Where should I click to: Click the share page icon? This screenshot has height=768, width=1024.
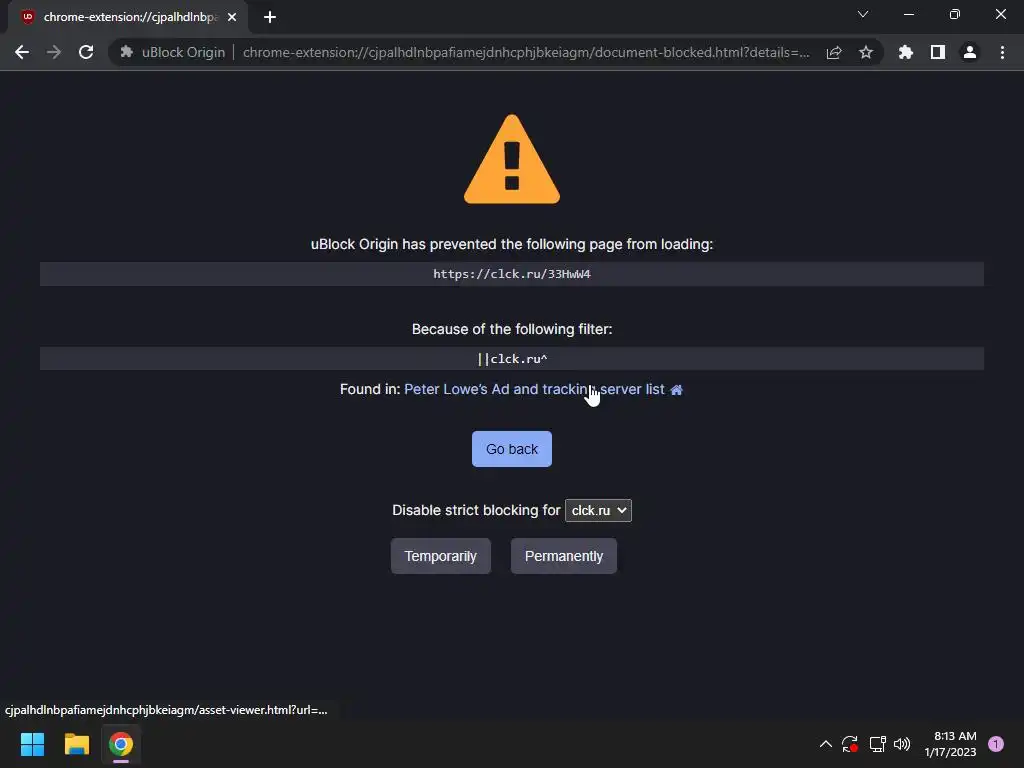coord(834,52)
